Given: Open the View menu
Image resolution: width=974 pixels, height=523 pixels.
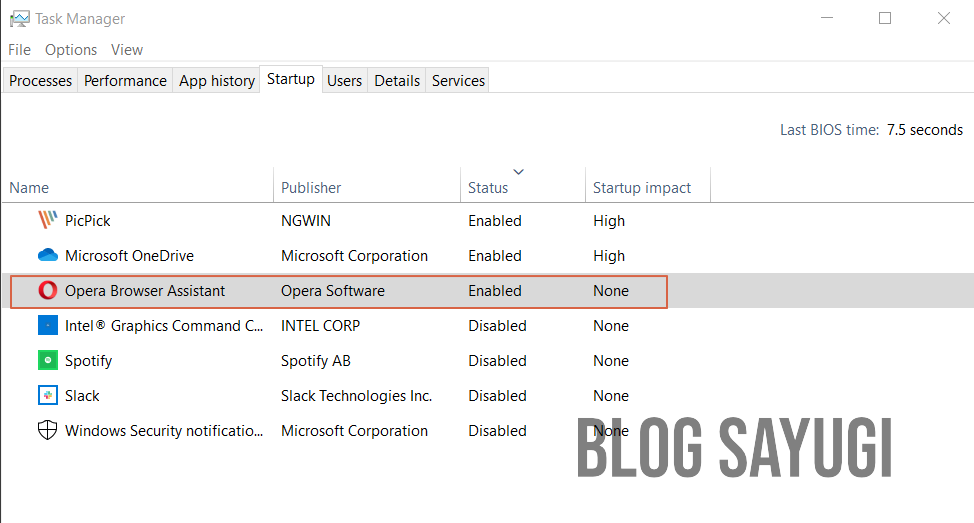Looking at the screenshot, I should [127, 50].
